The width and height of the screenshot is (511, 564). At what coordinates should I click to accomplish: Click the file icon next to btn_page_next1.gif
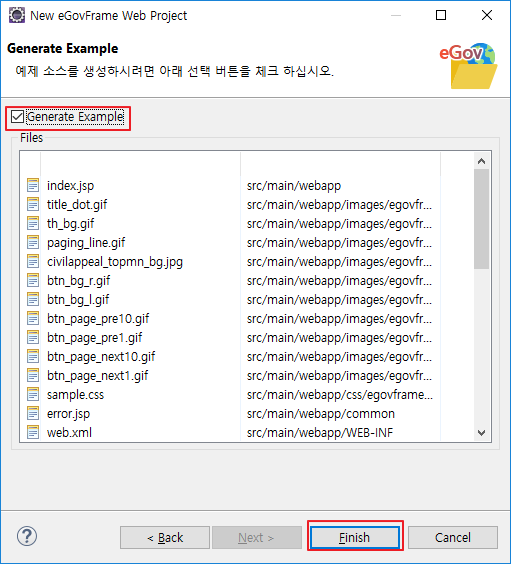click(x=33, y=376)
